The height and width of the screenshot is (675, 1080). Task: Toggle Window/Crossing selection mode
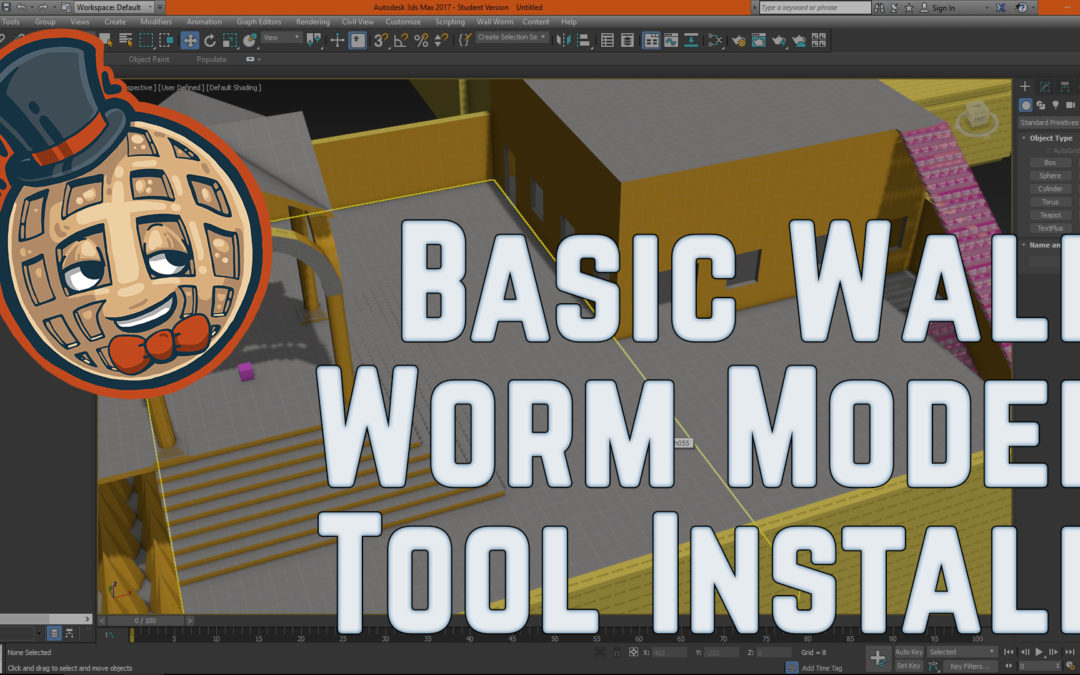[166, 40]
